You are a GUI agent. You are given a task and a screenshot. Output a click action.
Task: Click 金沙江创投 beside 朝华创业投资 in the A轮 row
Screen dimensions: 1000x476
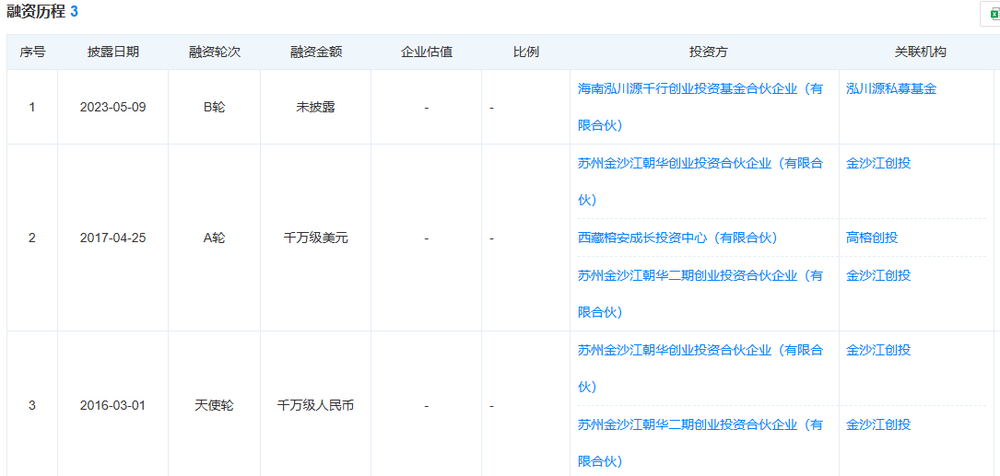pyautogui.click(x=878, y=163)
